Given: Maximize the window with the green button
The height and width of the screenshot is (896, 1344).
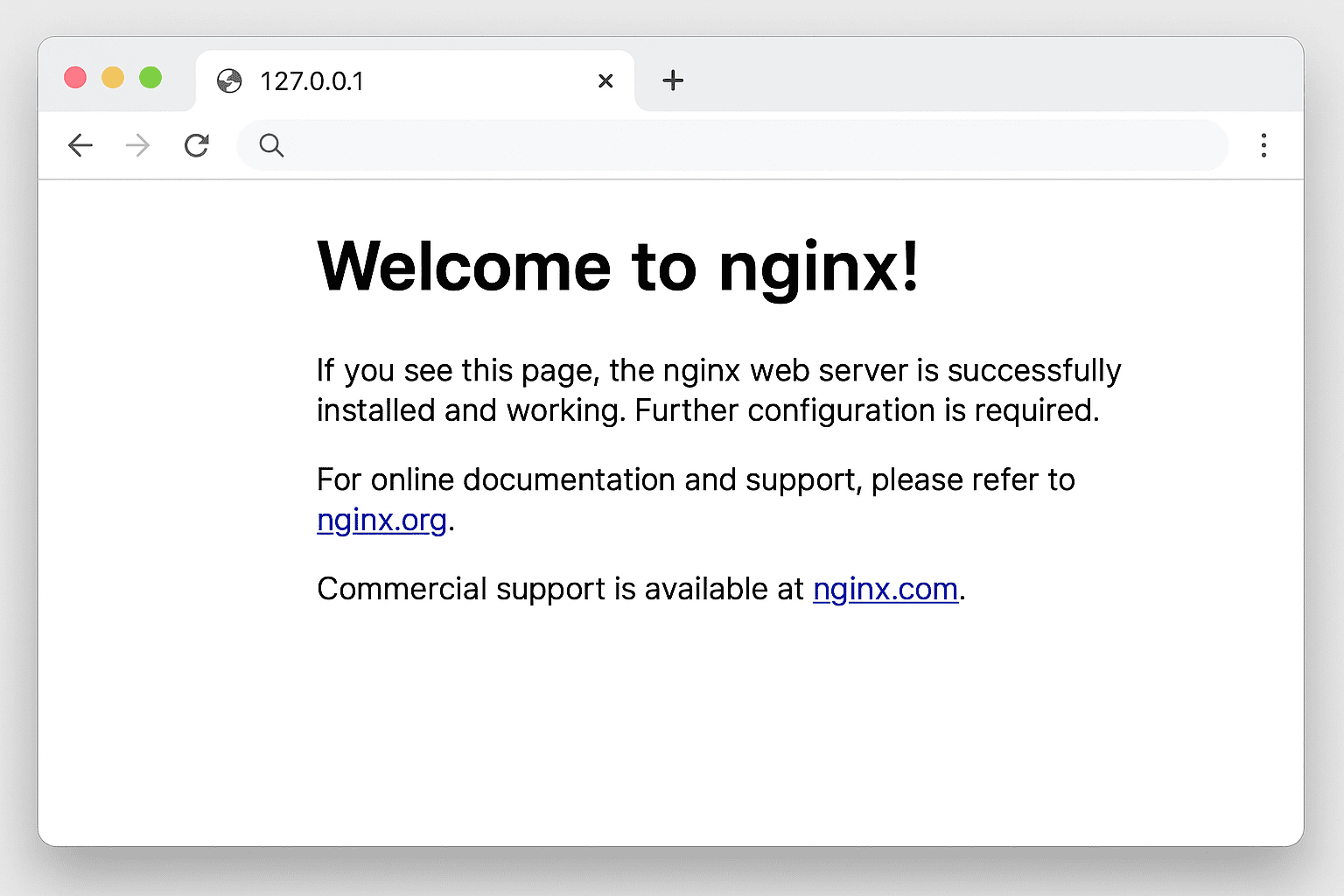Looking at the screenshot, I should pyautogui.click(x=150, y=78).
